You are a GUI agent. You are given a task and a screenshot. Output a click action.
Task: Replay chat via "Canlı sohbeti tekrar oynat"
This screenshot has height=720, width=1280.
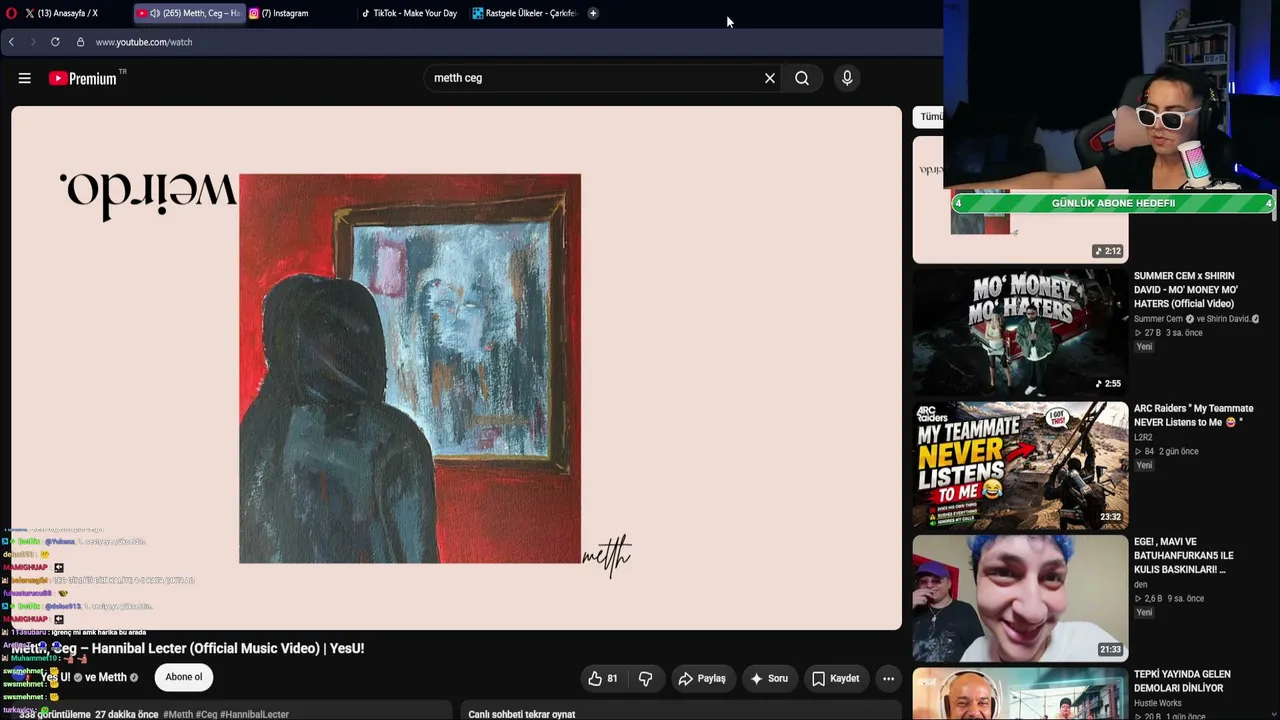522,714
